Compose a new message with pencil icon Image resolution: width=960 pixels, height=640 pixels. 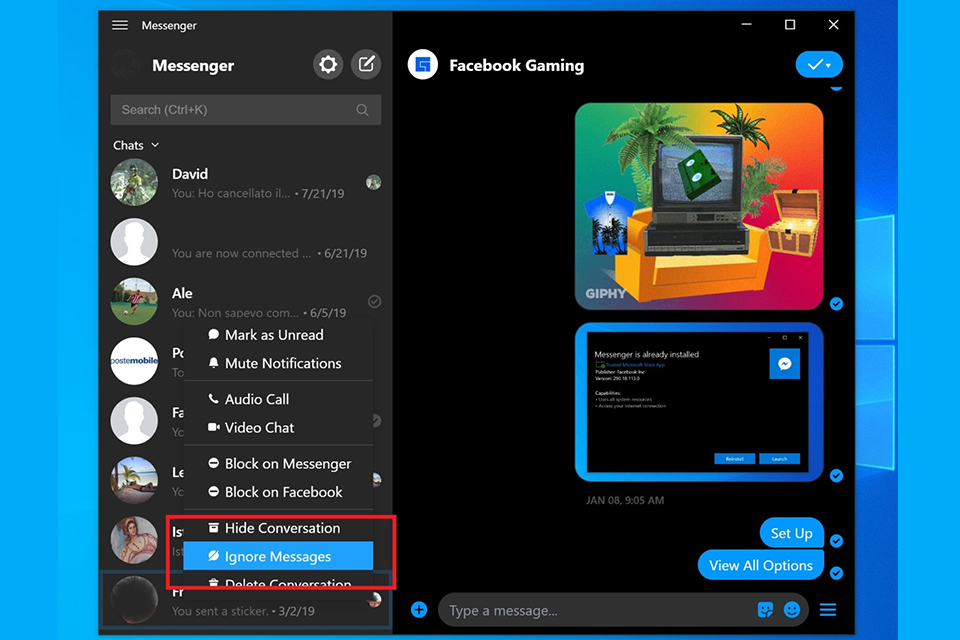click(366, 64)
